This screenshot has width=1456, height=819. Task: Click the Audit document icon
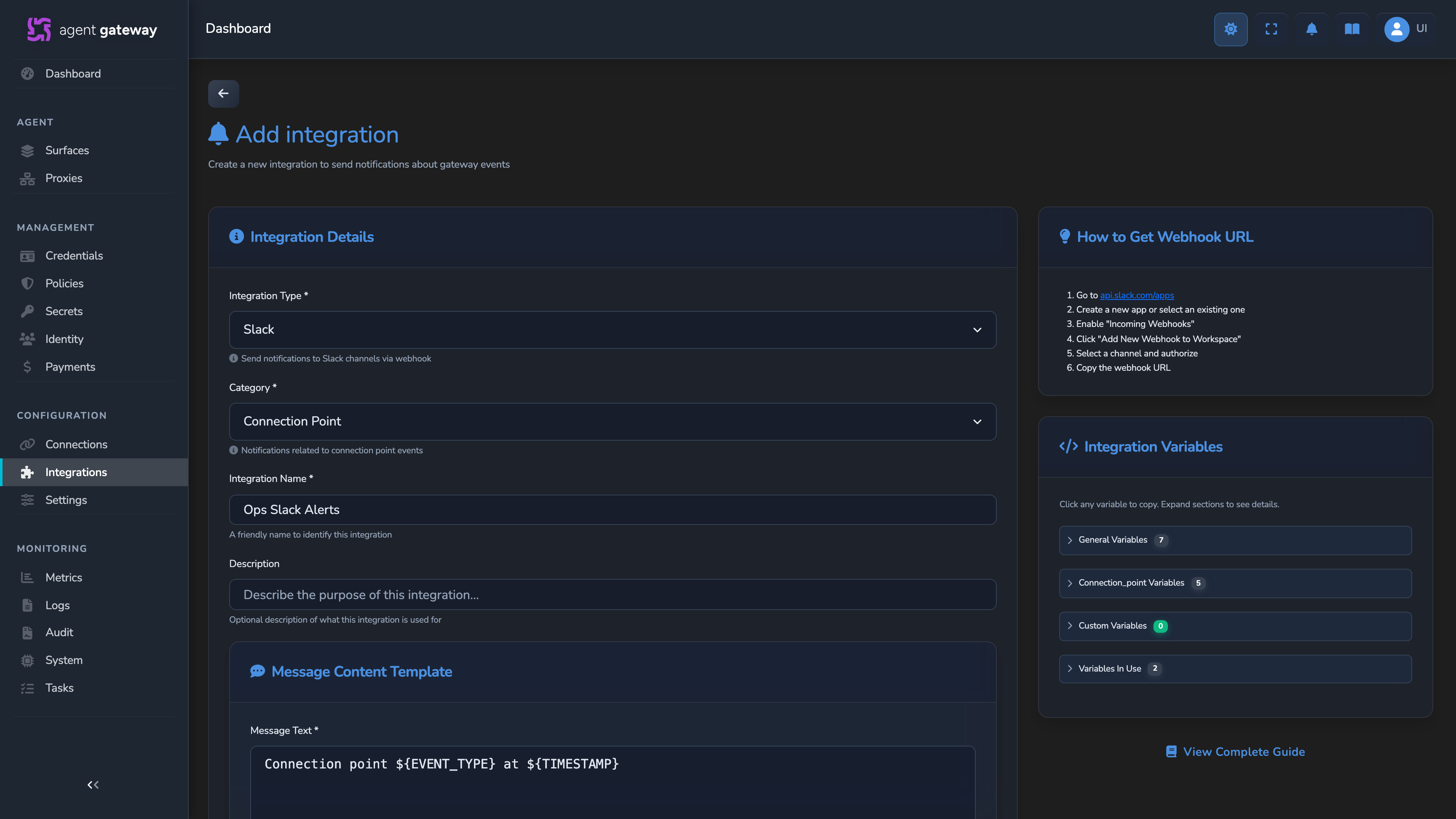27,632
